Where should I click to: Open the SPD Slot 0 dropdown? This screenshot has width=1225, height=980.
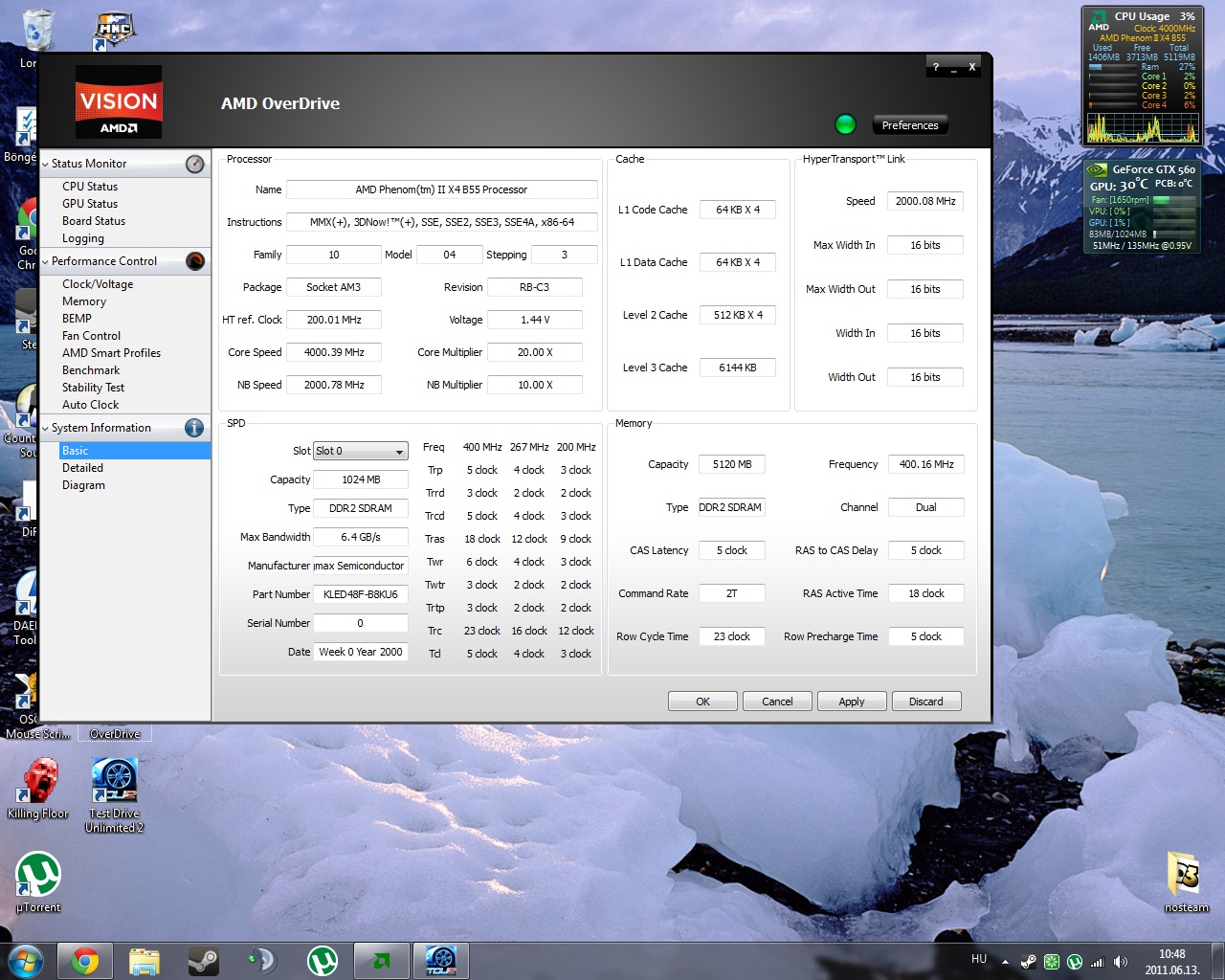(x=361, y=451)
